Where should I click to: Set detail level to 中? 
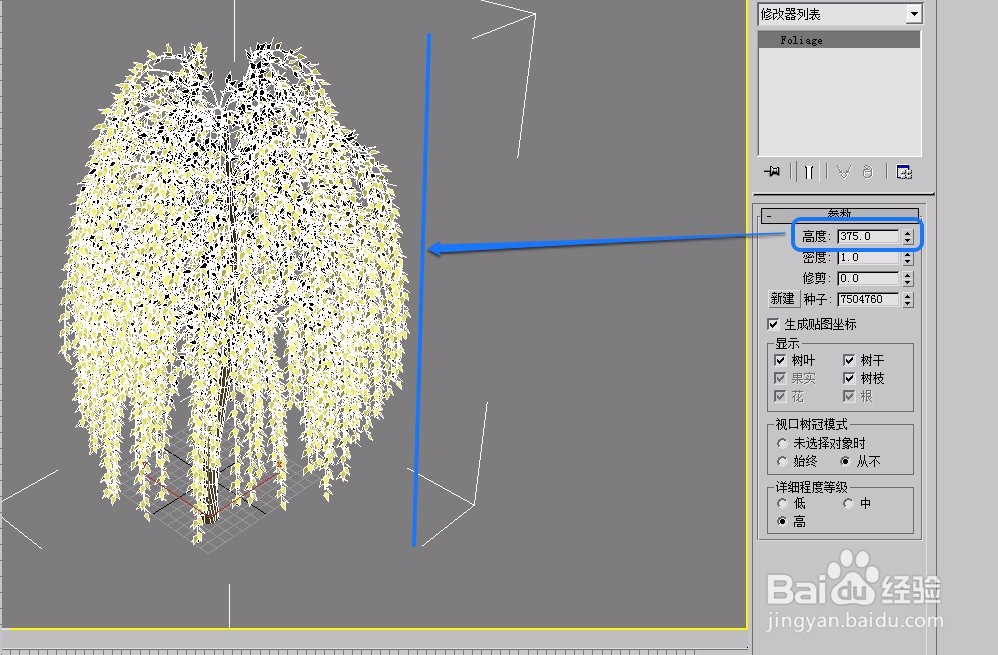point(848,504)
